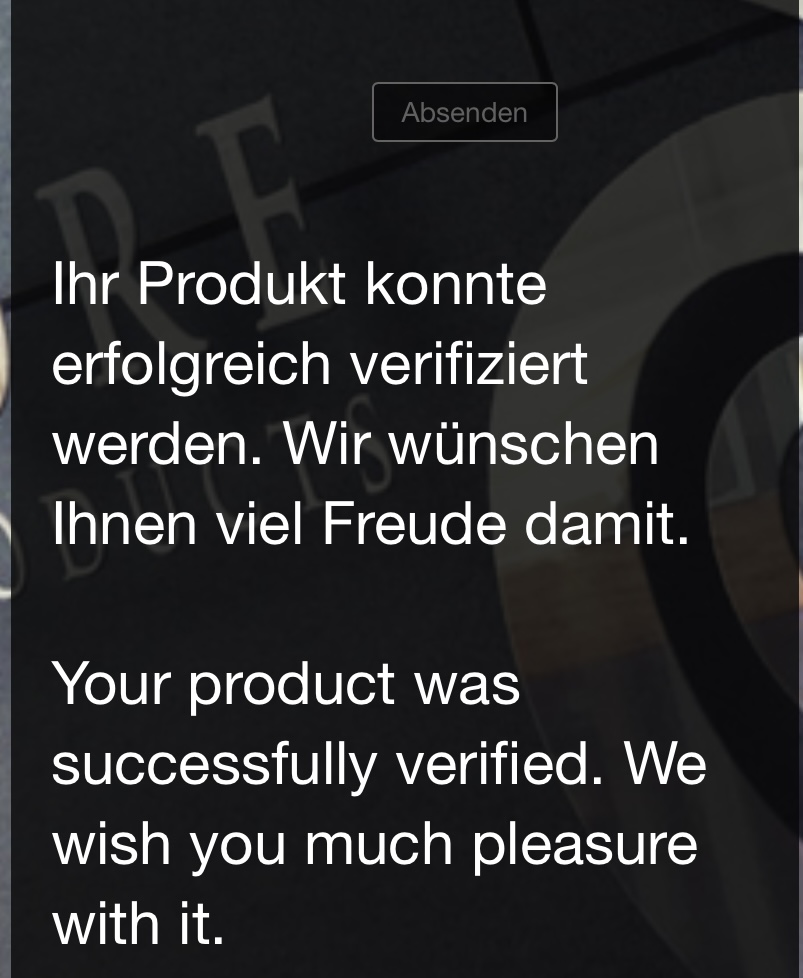
Task: Click the underlying page strip at the left edge
Action: click(x=5, y=489)
